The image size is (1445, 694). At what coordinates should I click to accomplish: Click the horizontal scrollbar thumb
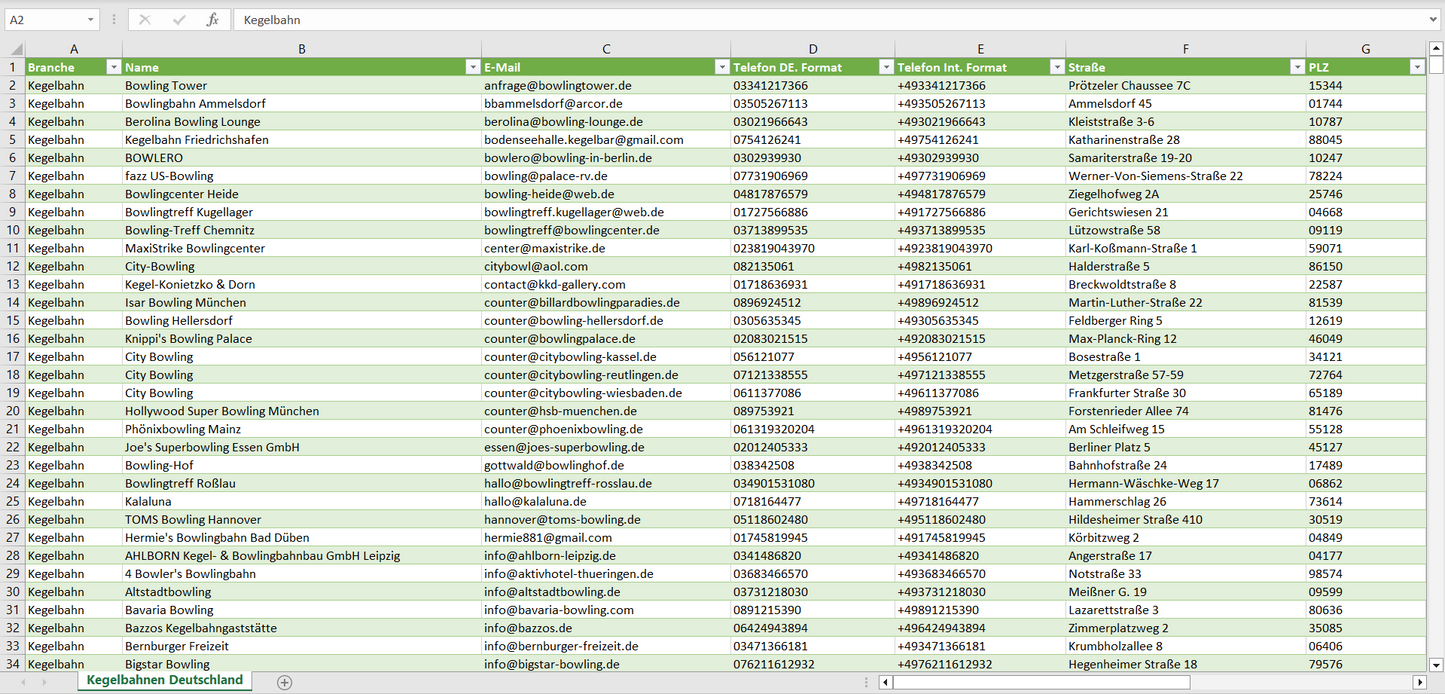1040,682
